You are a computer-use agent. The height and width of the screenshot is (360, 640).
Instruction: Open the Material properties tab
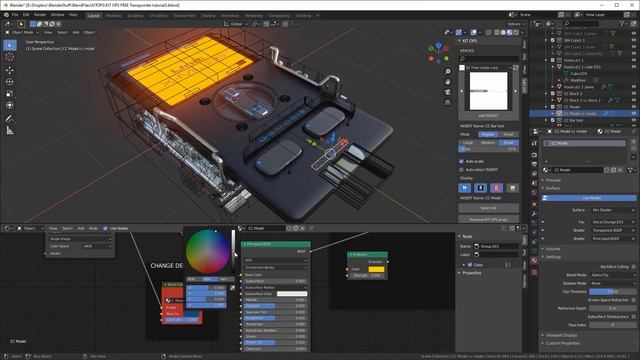point(534,260)
